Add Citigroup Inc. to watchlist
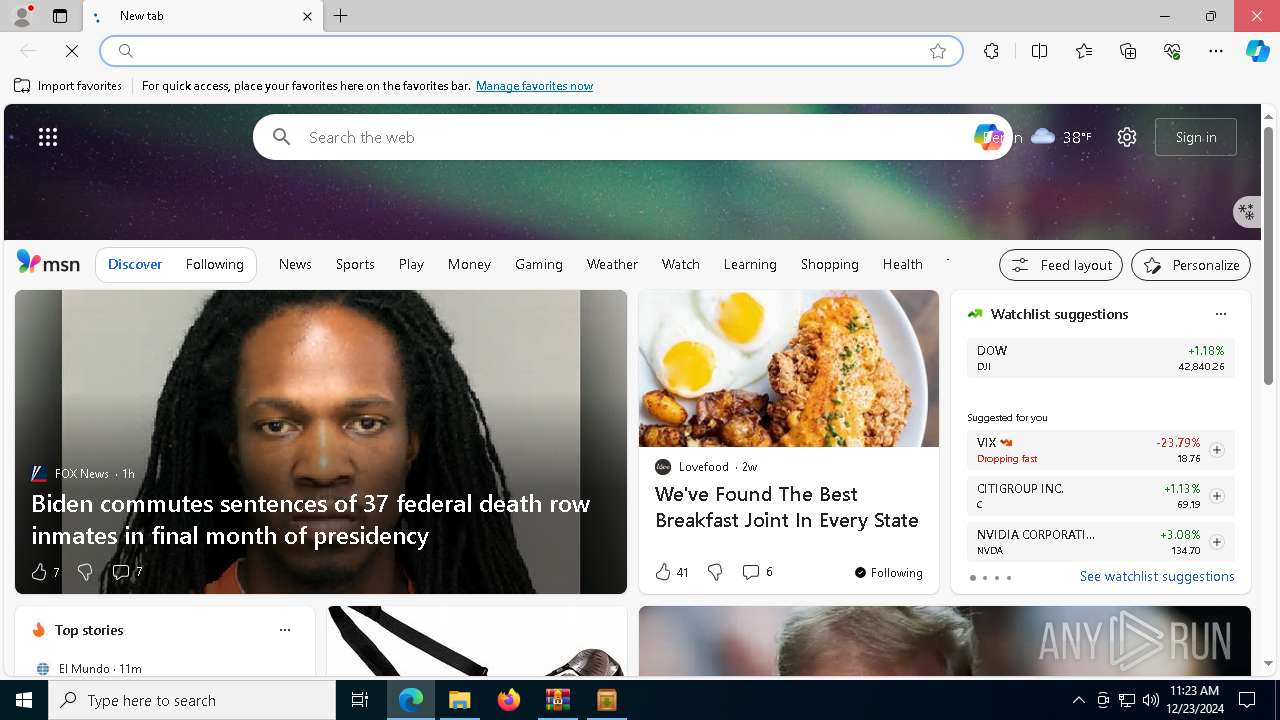Image resolution: width=1280 pixels, height=720 pixels. coord(1216,496)
